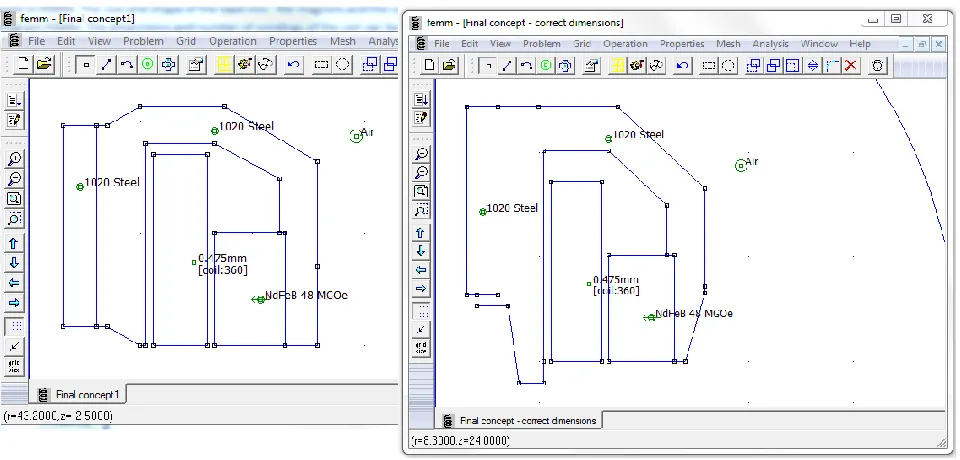Click Open file folder icon in Final concept1 window
This screenshot has height=460, width=960.
pos(43,64)
